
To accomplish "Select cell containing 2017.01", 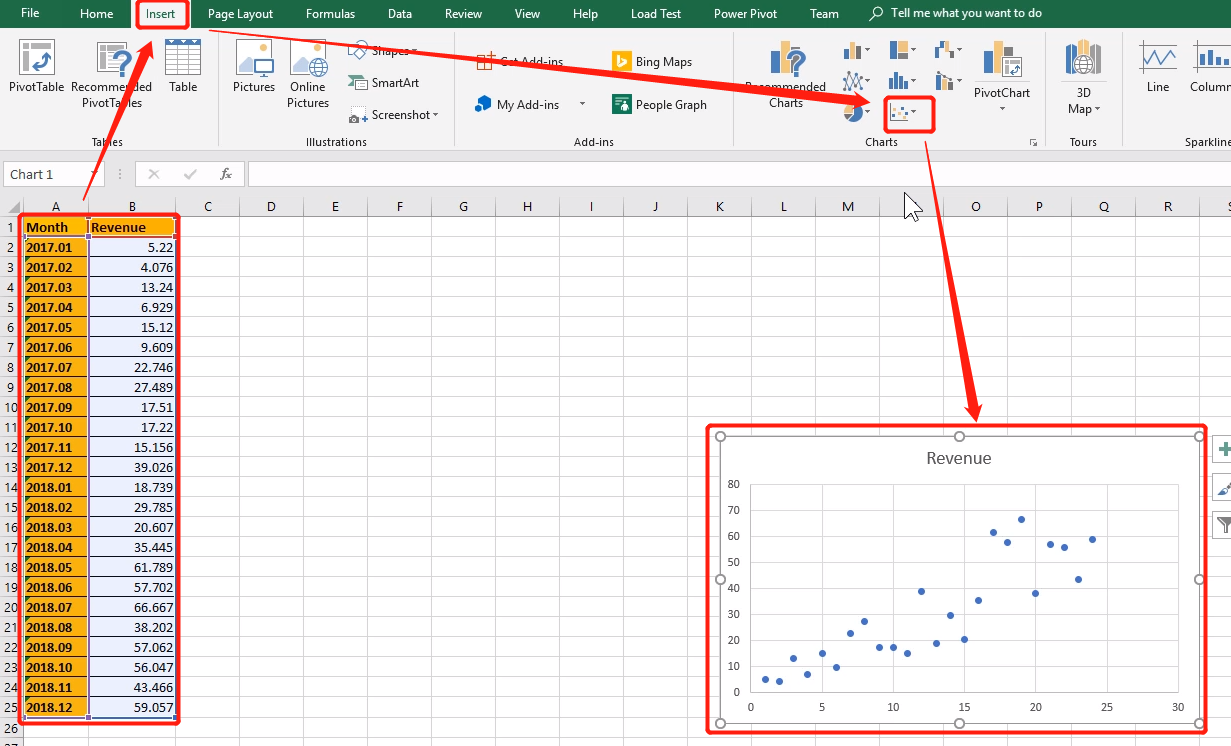I will click(56, 247).
